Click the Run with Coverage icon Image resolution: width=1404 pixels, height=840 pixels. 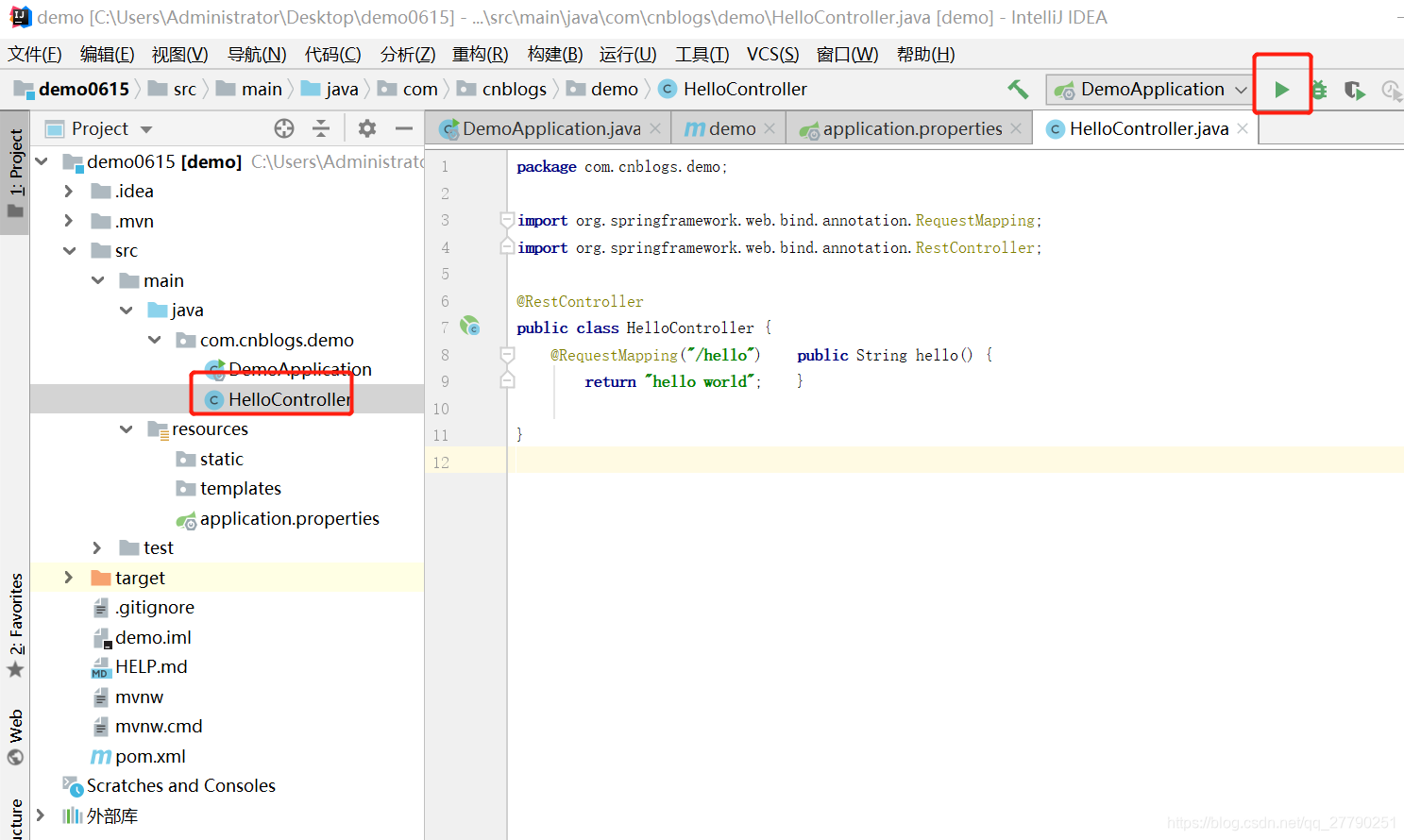[x=1355, y=90]
